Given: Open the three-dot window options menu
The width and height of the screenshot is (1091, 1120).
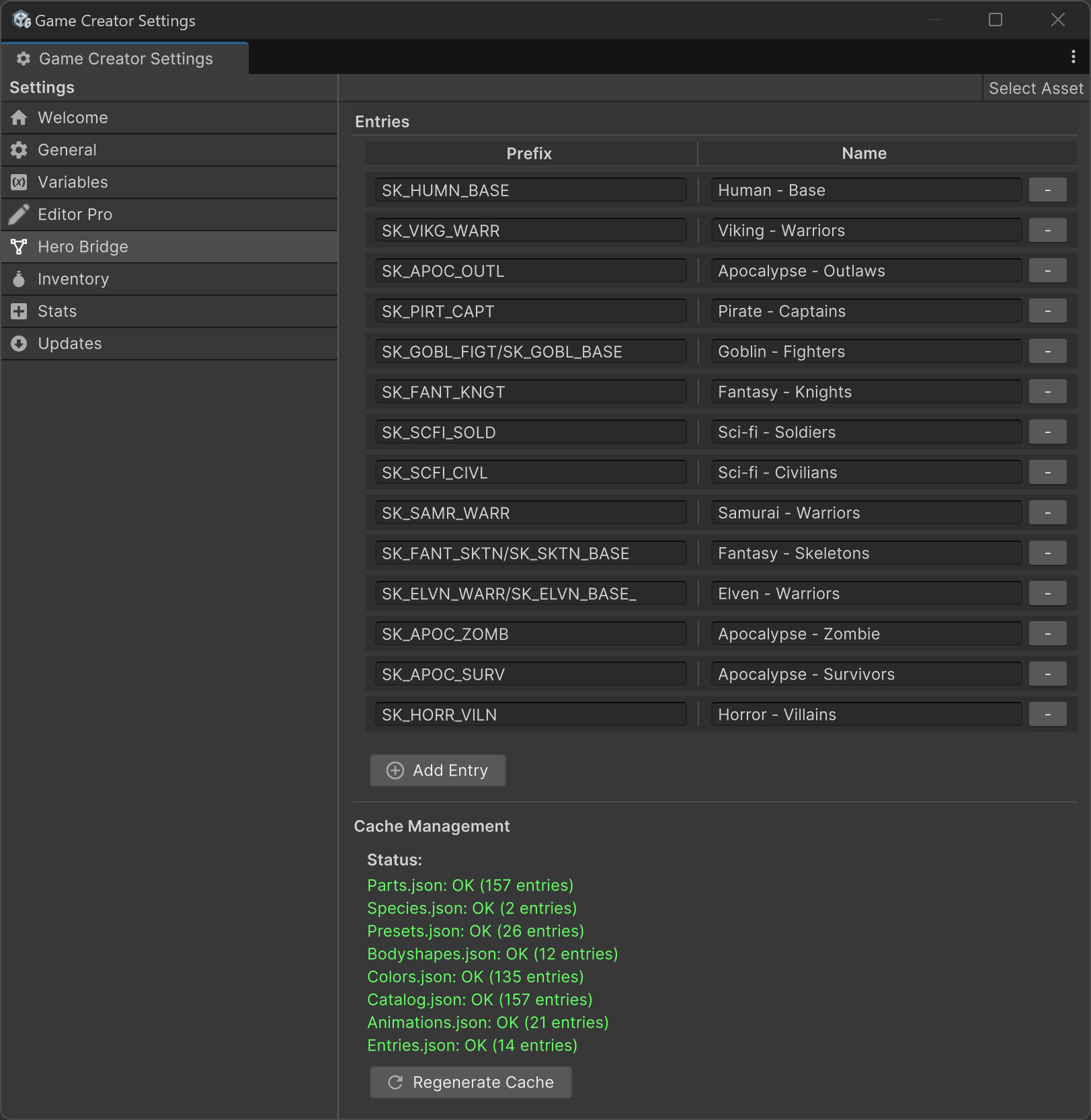Looking at the screenshot, I should tap(1073, 57).
